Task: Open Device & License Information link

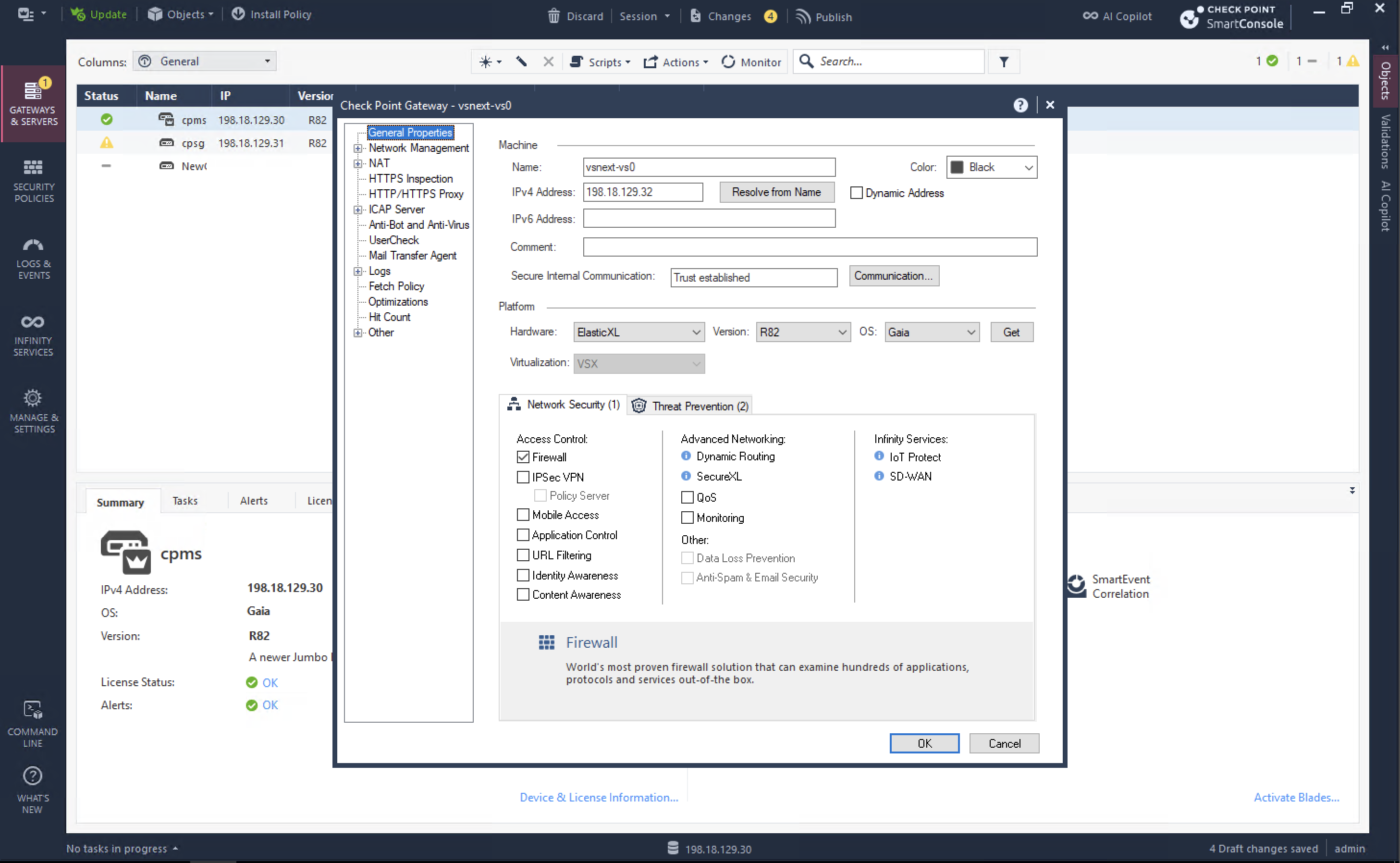Action: (x=599, y=797)
